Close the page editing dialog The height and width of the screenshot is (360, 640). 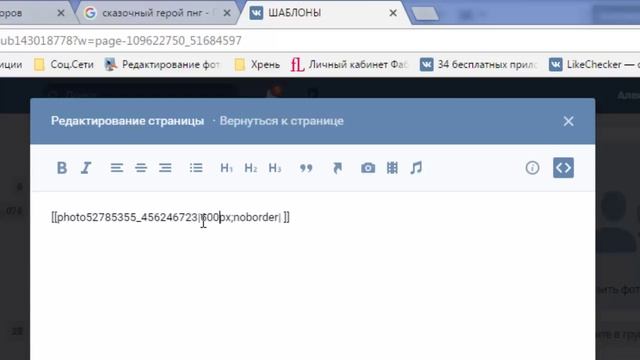(x=568, y=121)
